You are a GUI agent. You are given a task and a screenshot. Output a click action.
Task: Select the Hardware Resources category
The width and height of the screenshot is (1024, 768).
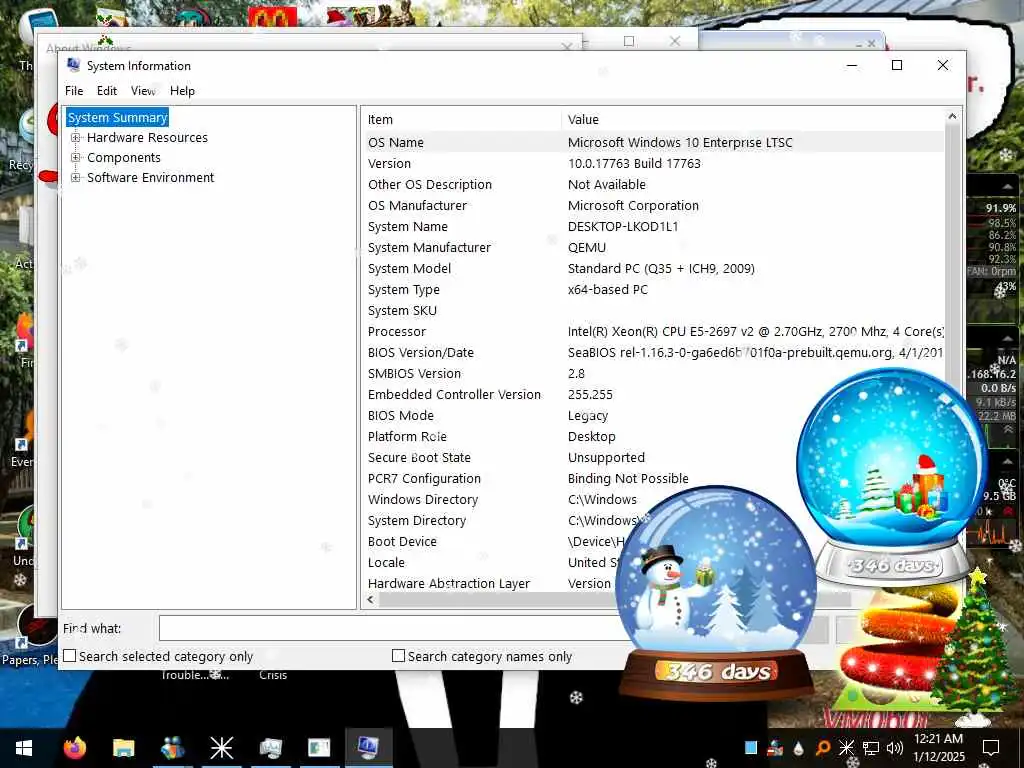point(148,138)
